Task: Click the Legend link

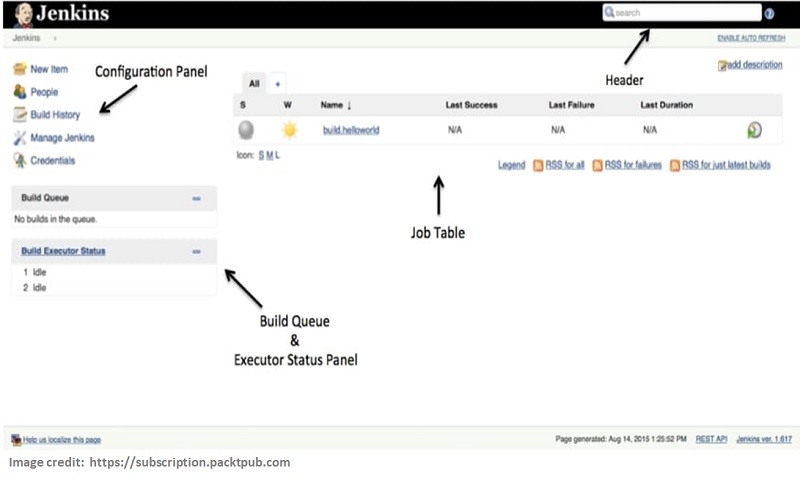Action: (511, 165)
